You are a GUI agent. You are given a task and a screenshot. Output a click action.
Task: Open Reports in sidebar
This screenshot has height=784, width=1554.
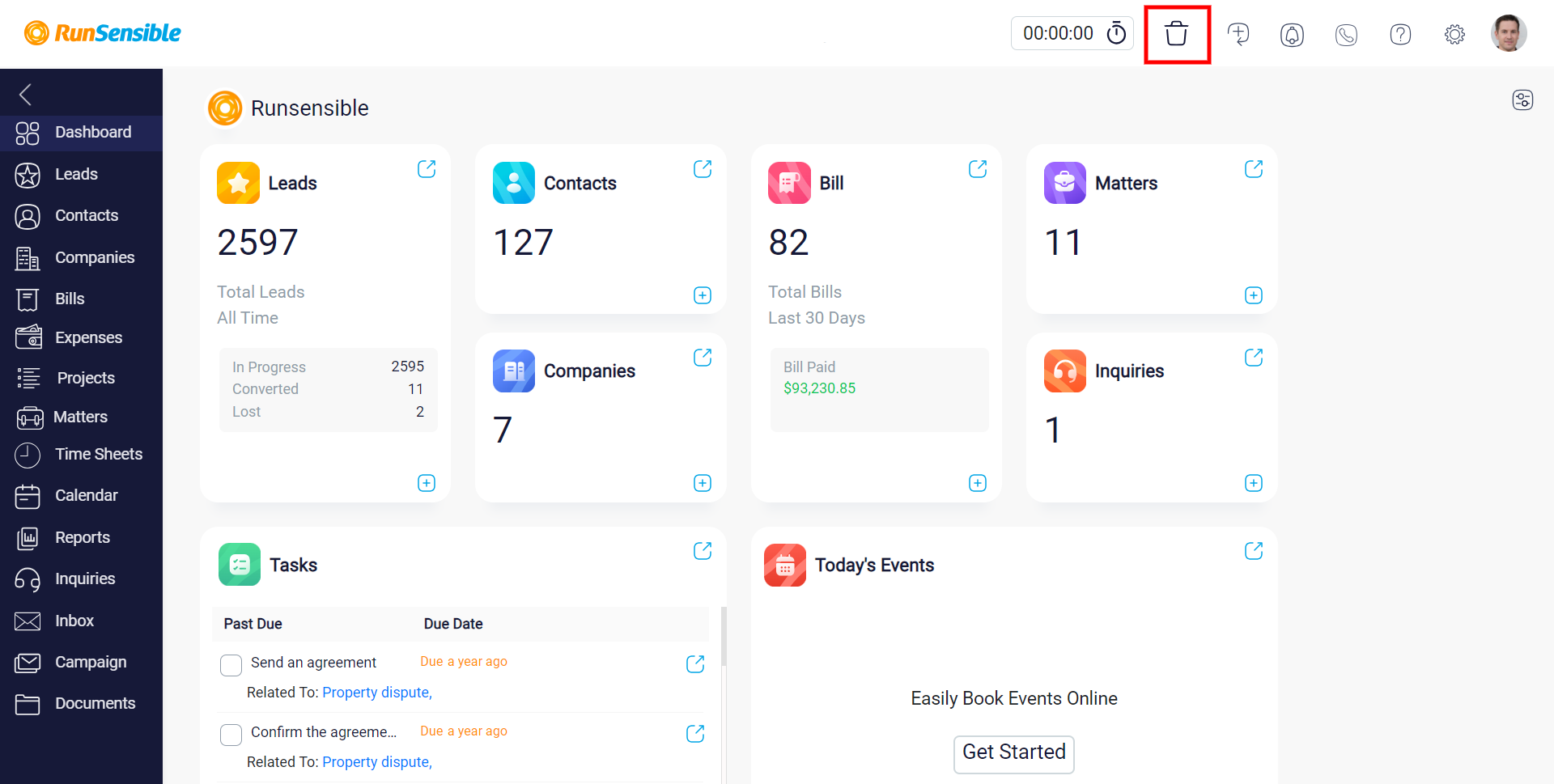click(x=81, y=537)
